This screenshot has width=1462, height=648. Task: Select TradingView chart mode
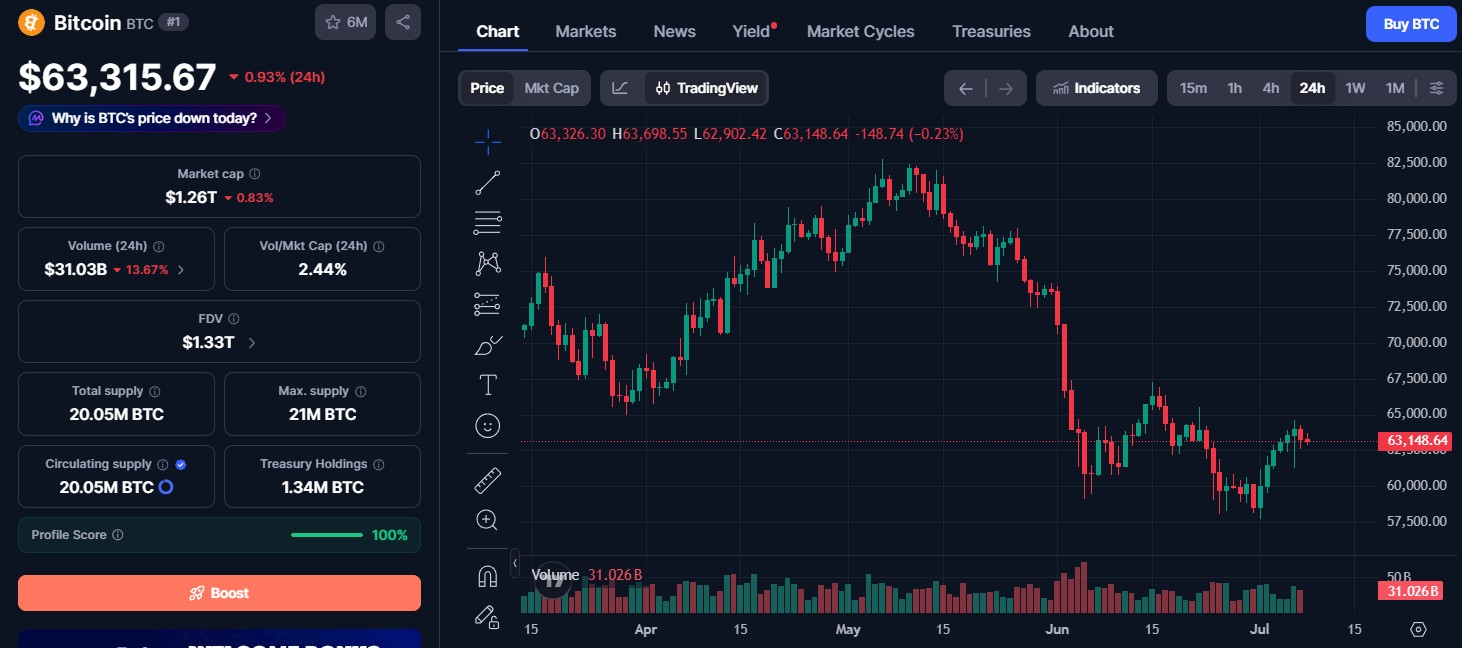706,88
